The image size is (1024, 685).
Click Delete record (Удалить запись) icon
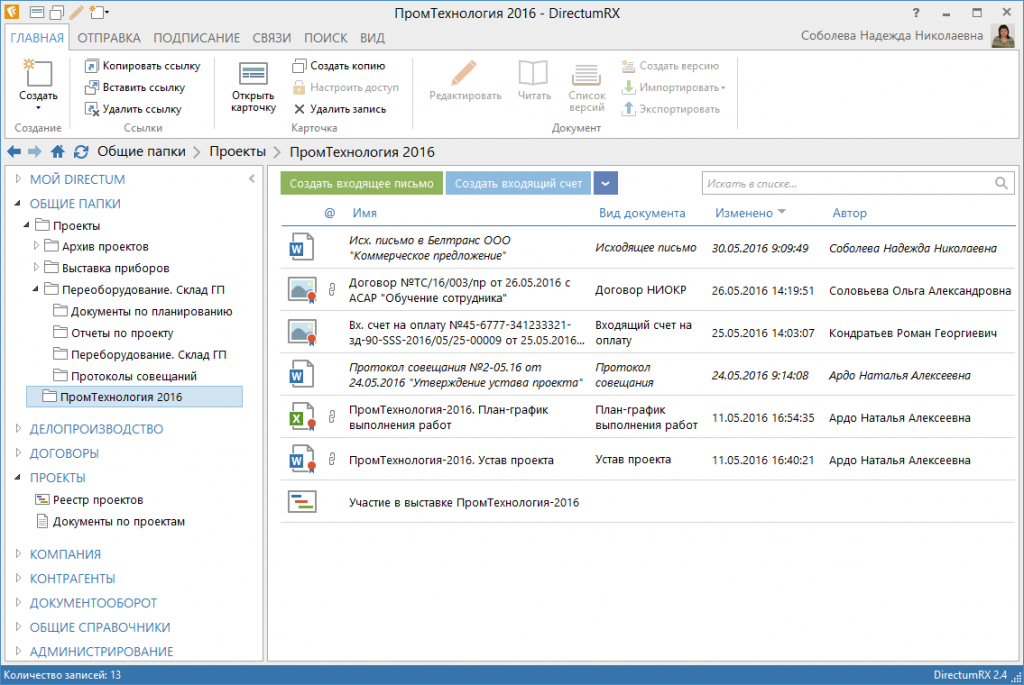pyautogui.click(x=299, y=109)
